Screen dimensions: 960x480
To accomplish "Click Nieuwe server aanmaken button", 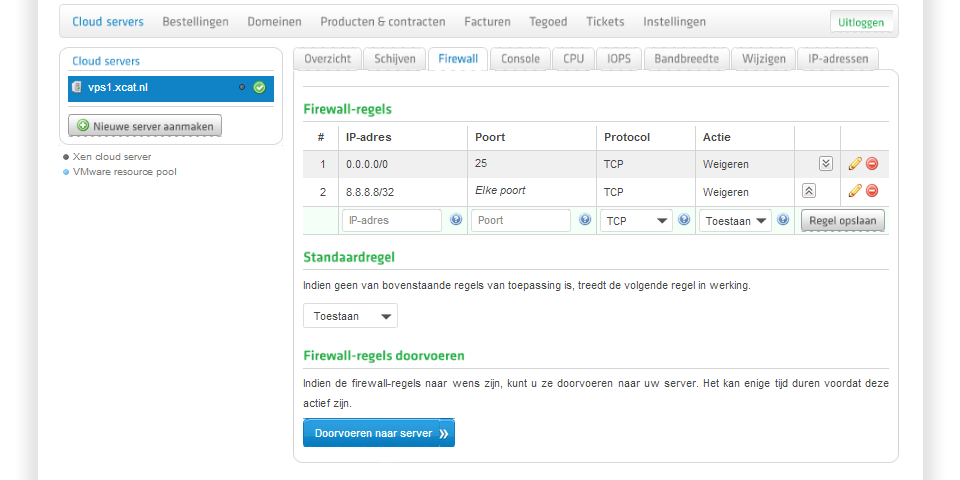I will tap(145, 126).
